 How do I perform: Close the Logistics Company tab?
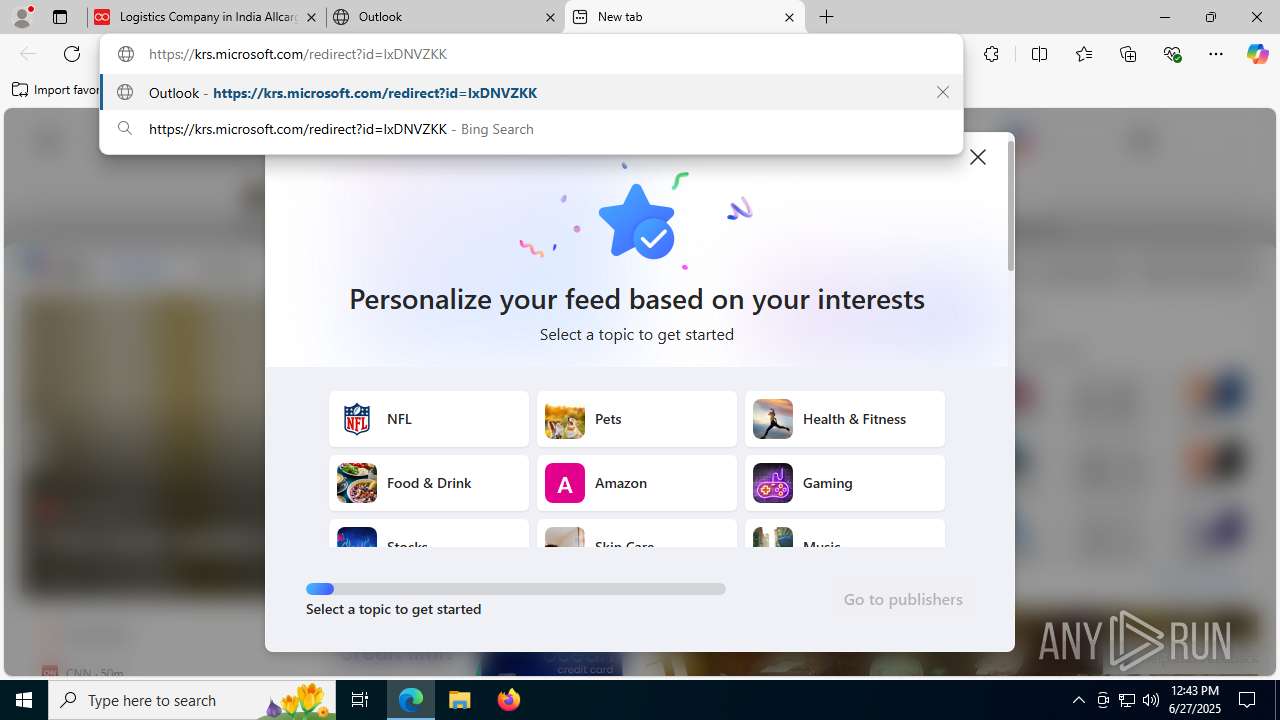(312, 17)
